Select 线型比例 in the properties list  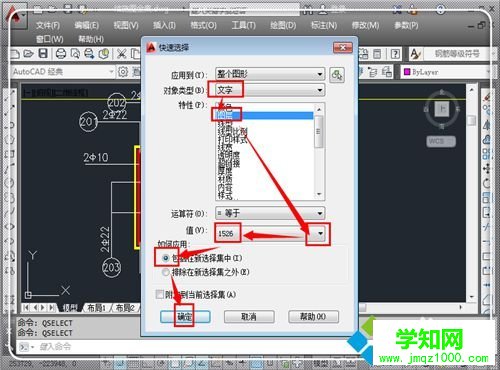point(232,131)
